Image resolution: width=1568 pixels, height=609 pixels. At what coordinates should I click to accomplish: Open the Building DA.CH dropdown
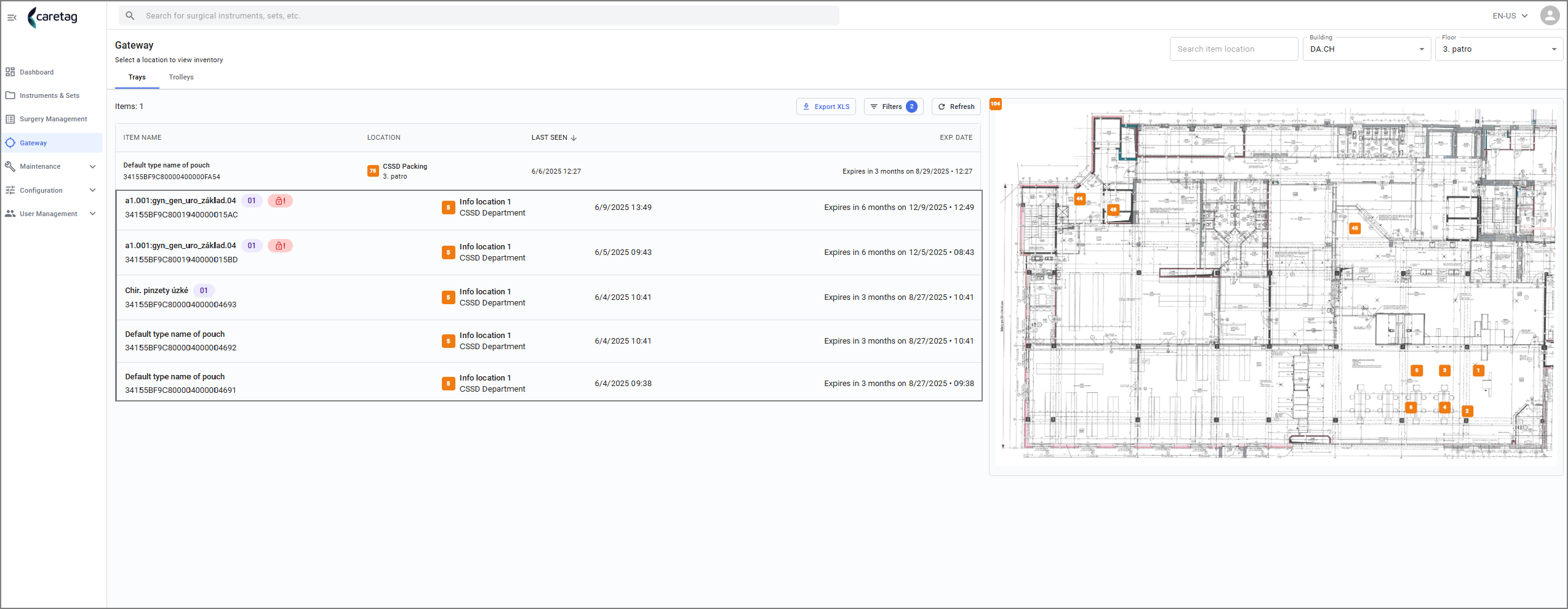tap(1367, 49)
